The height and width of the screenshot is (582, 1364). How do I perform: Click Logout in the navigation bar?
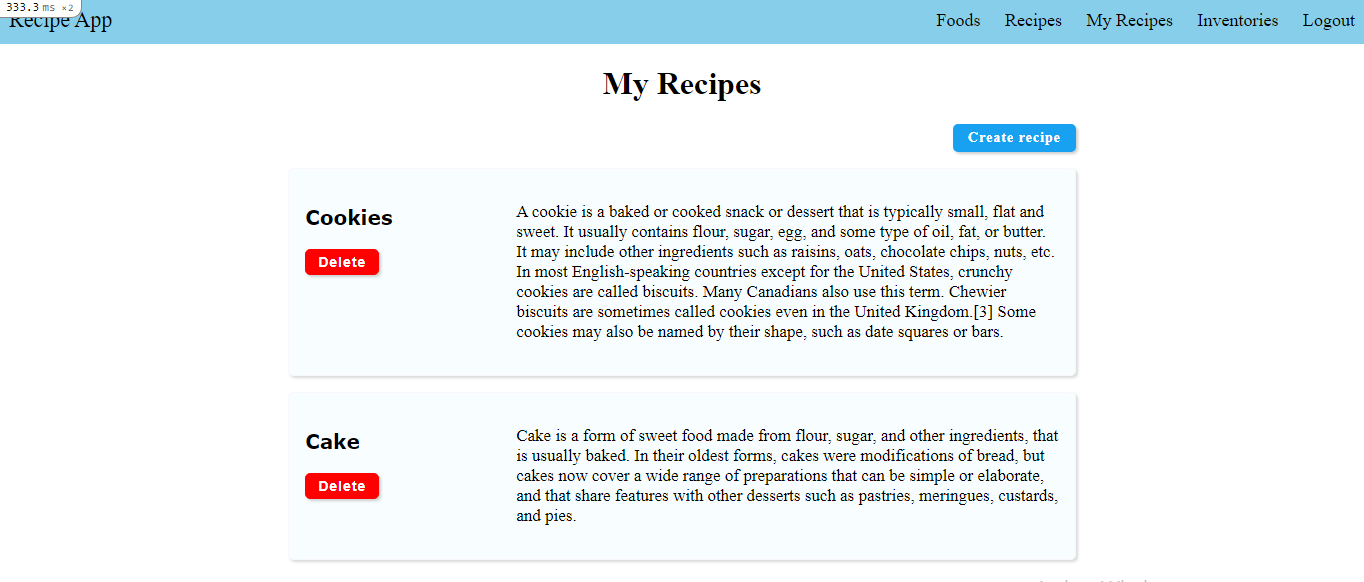1328,20
